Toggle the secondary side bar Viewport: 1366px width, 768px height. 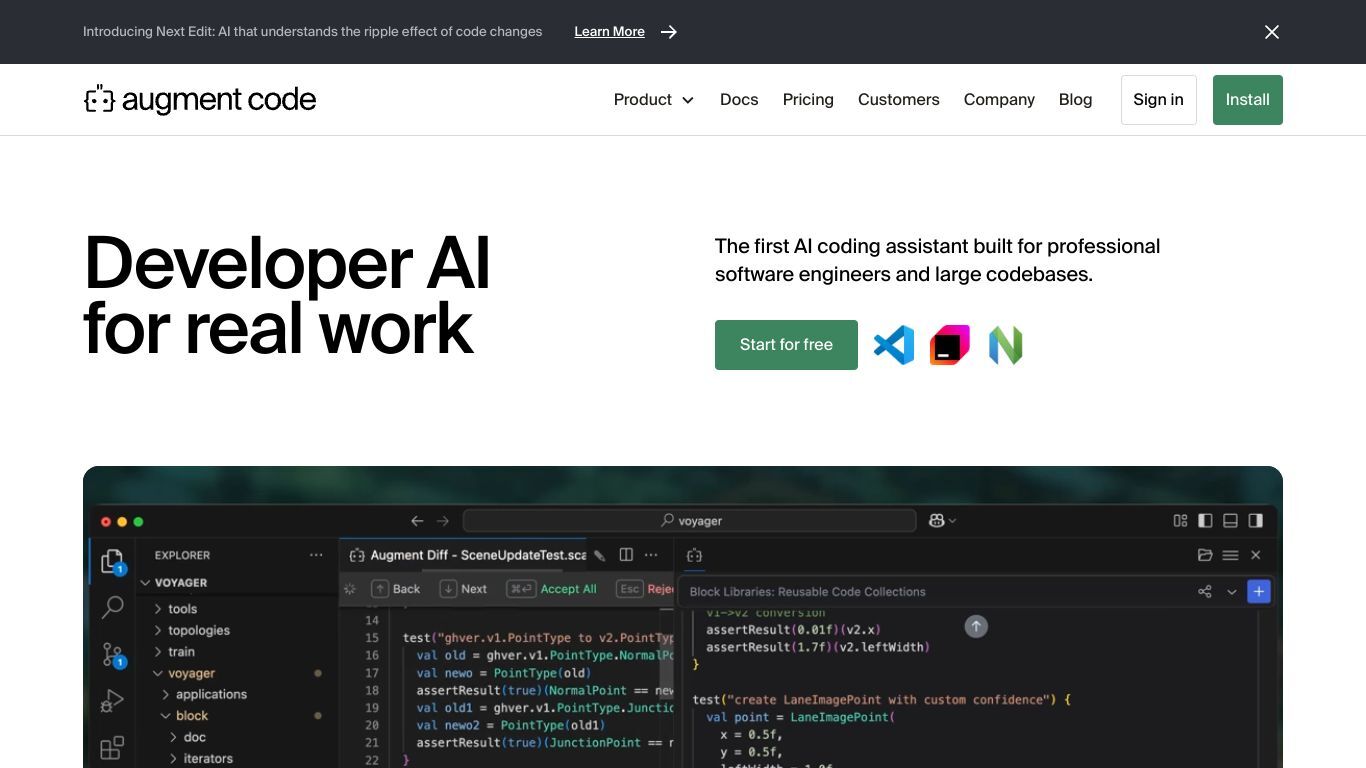pyautogui.click(x=1256, y=521)
